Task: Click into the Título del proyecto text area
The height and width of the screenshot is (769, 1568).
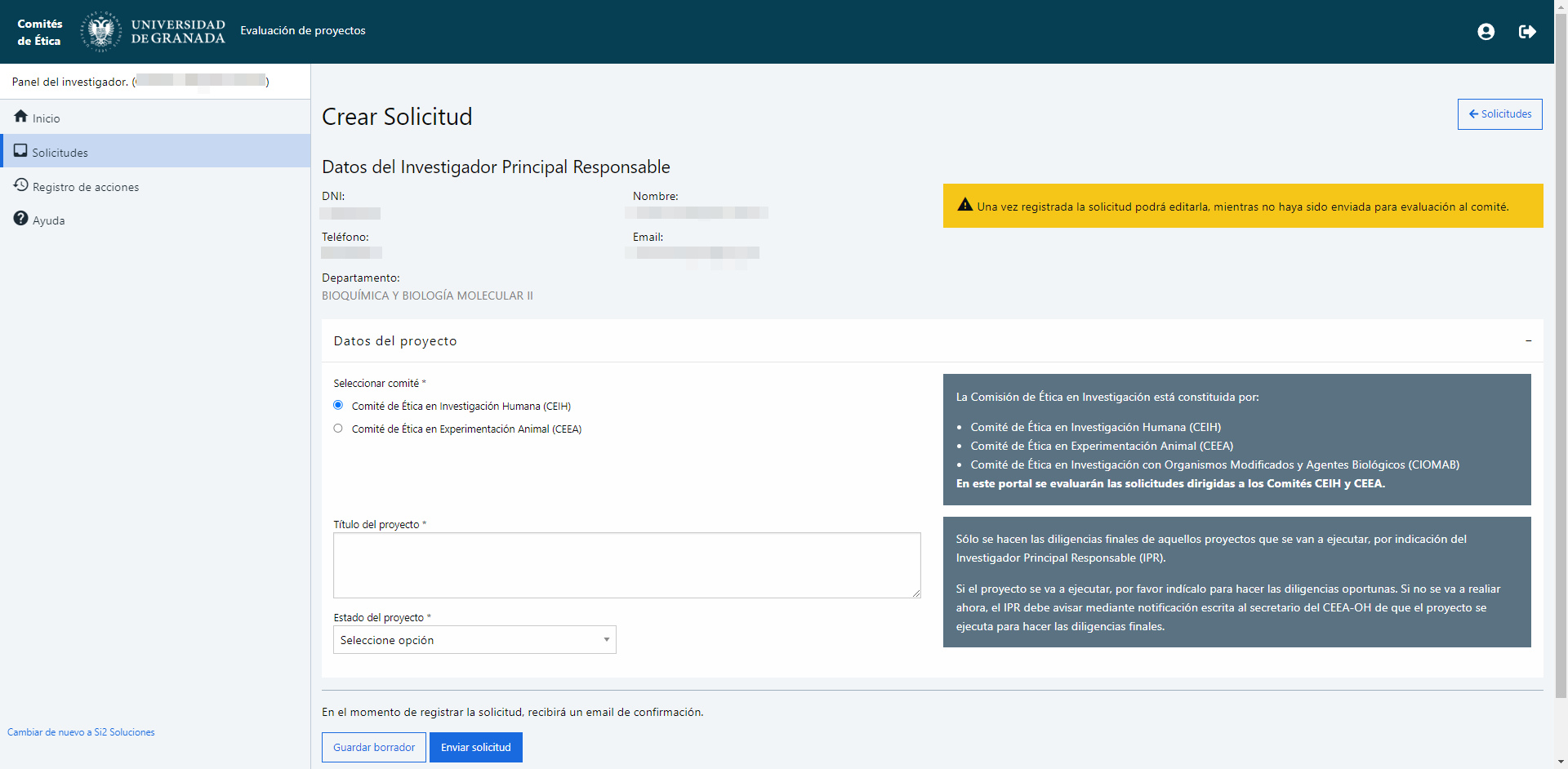Action: [626, 565]
